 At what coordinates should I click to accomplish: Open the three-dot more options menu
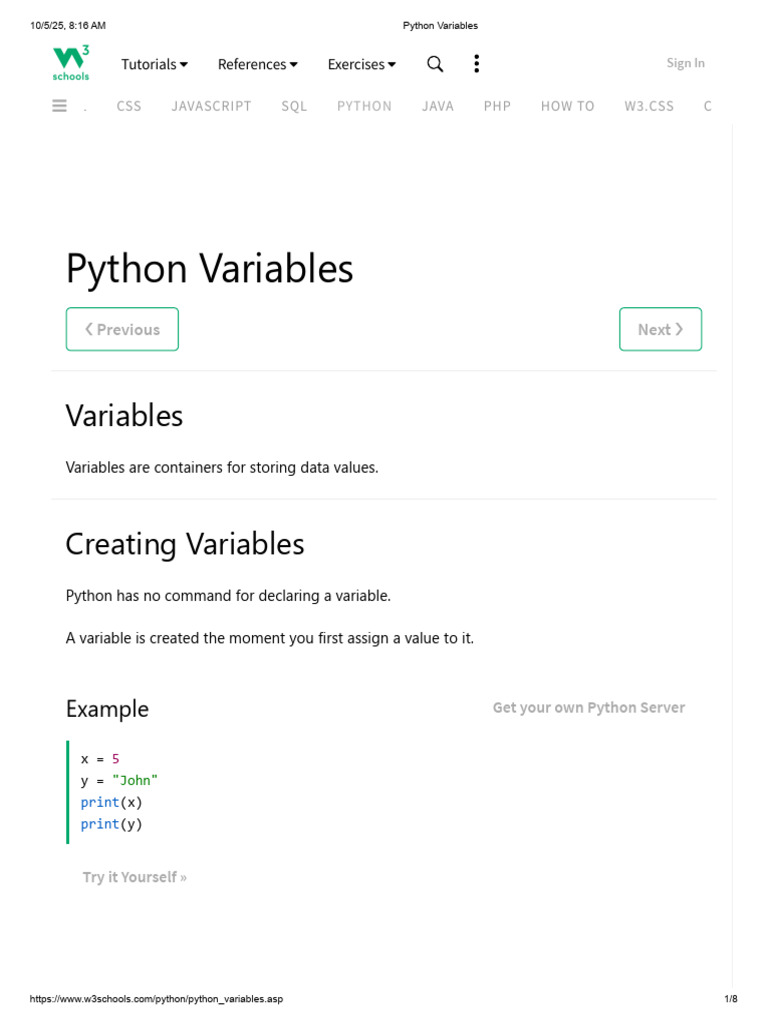click(x=477, y=63)
